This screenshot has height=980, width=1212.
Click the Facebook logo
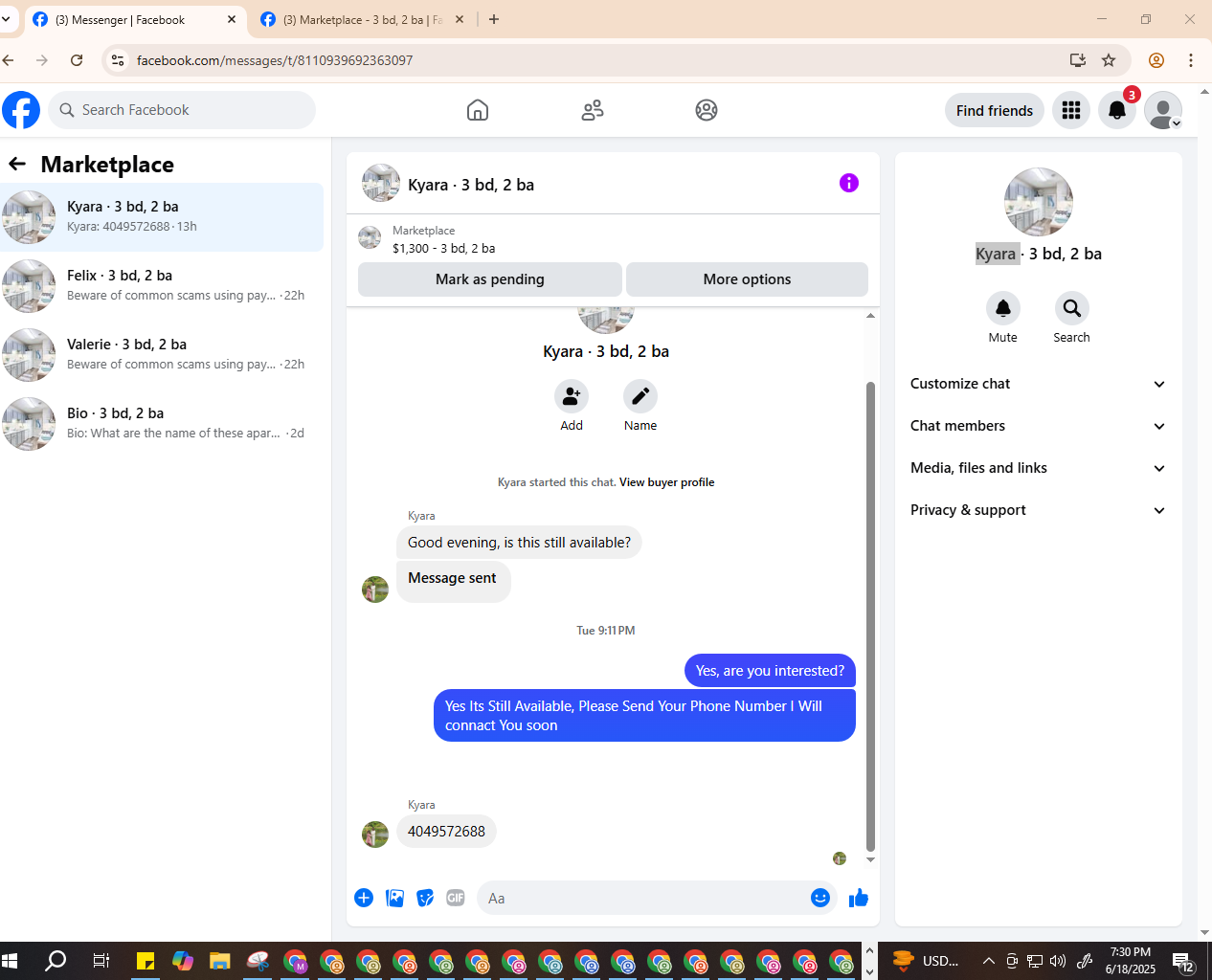(21, 110)
